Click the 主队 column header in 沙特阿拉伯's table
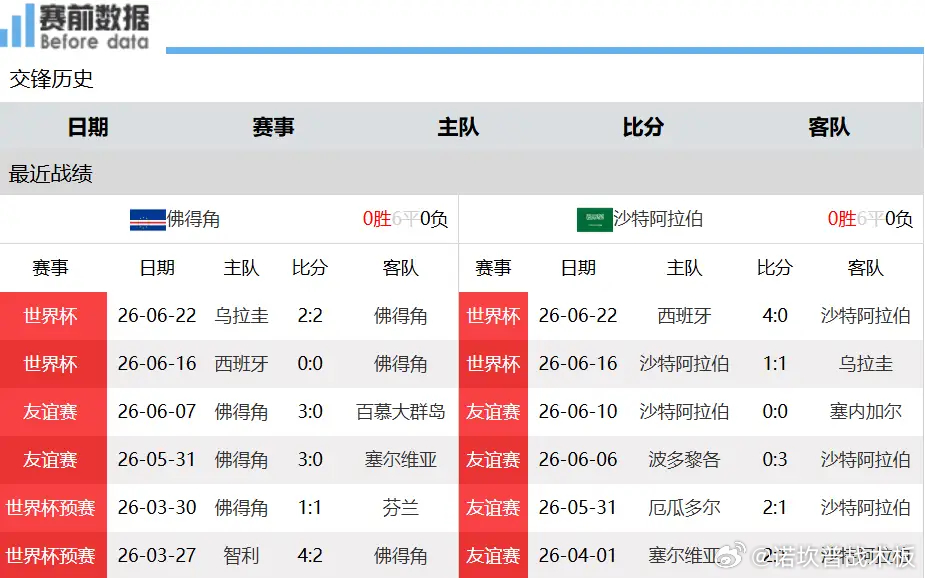 (x=684, y=268)
